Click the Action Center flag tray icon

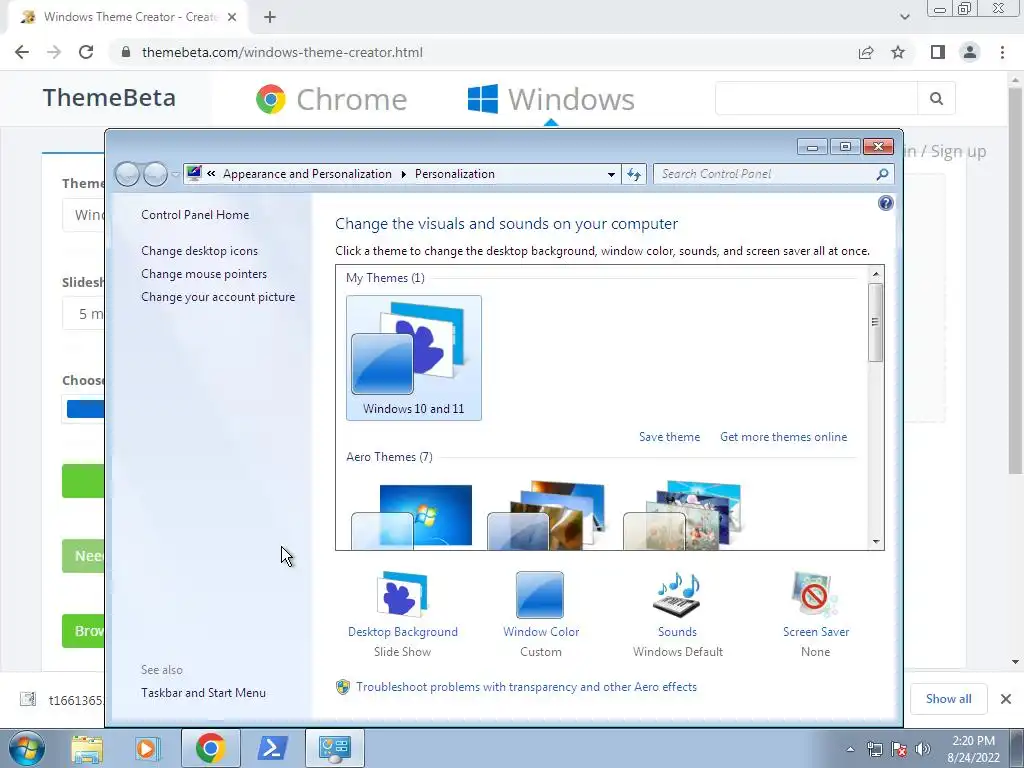point(899,749)
